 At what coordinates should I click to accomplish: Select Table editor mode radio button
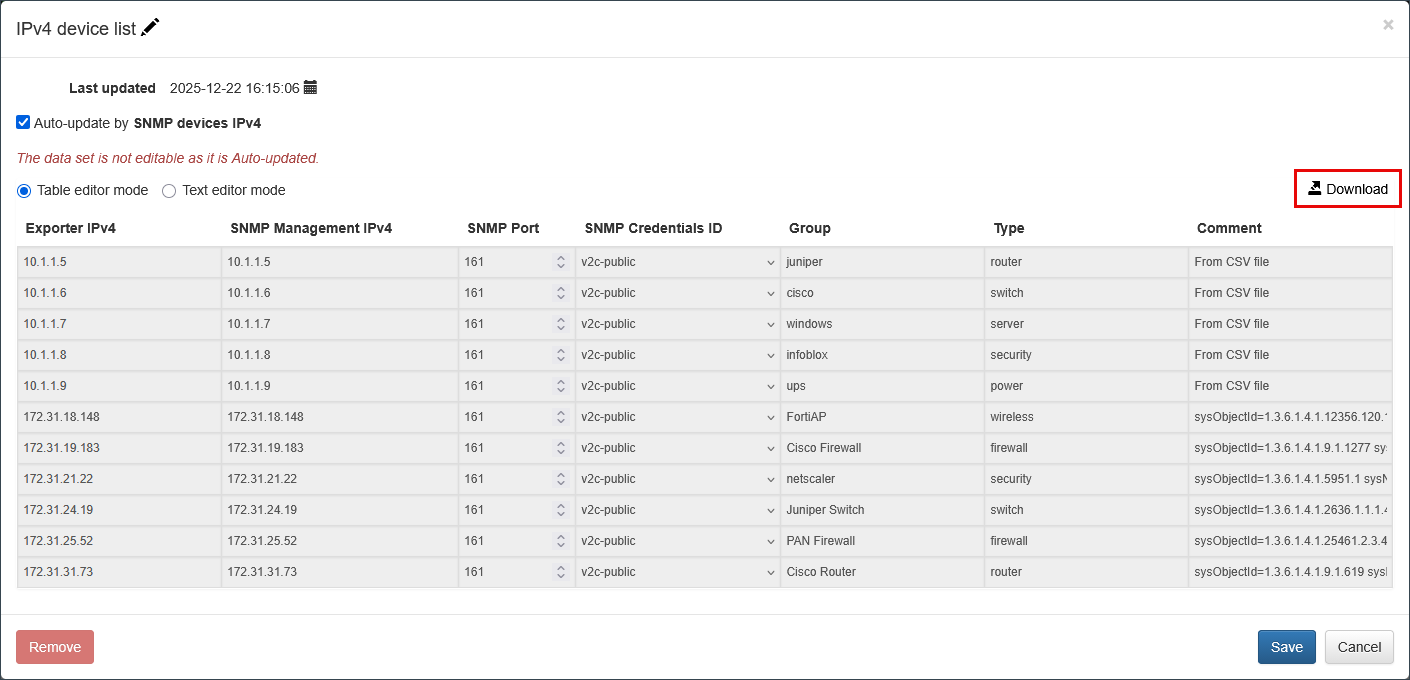tap(24, 191)
